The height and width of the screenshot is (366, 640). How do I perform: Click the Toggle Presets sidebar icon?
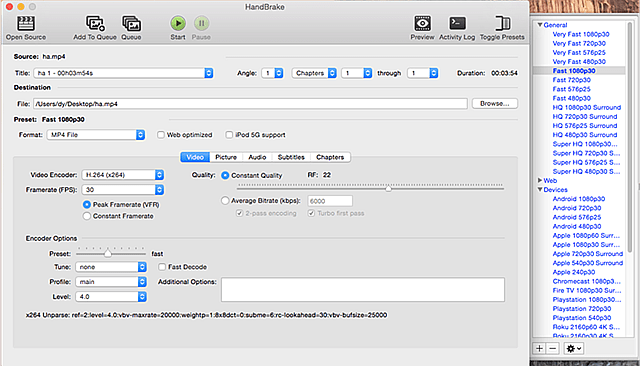click(x=502, y=23)
